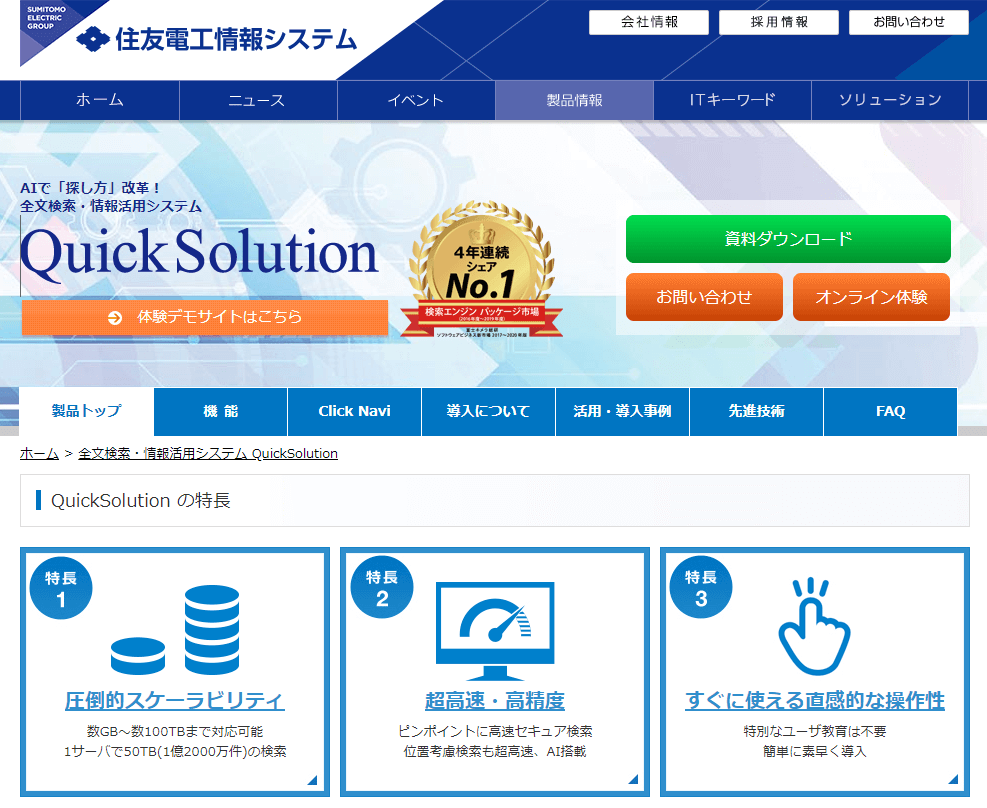The image size is (987, 808).
Task: Click text ピンポイントに高速セキュア検索
Action: coord(495,732)
